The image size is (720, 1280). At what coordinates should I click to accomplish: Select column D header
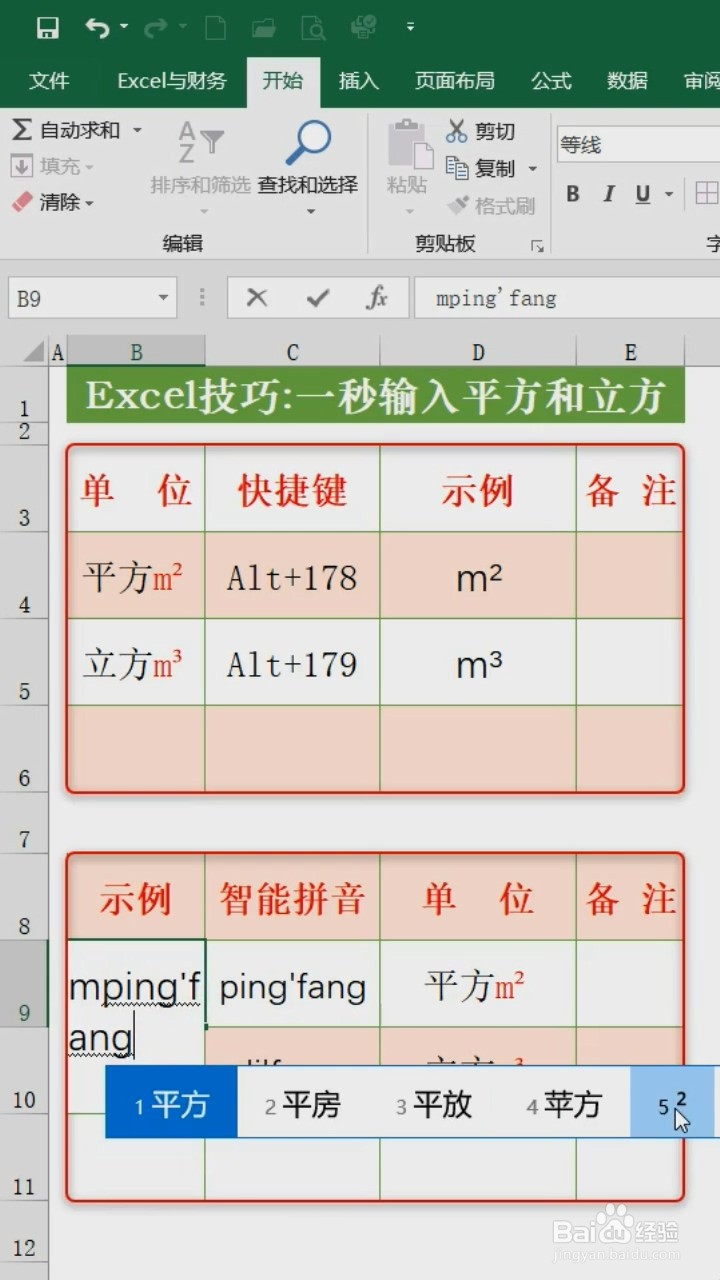(x=478, y=351)
